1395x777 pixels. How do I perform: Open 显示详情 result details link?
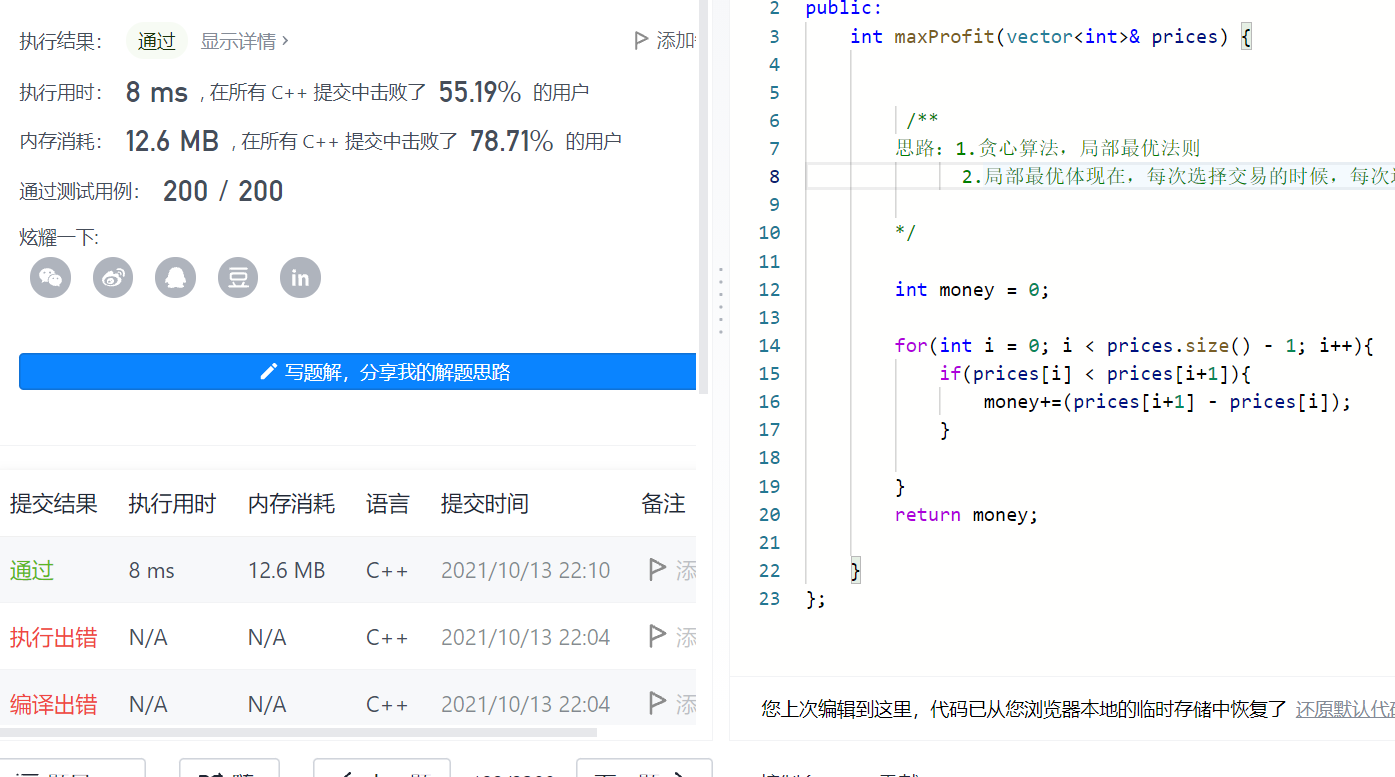(x=244, y=41)
